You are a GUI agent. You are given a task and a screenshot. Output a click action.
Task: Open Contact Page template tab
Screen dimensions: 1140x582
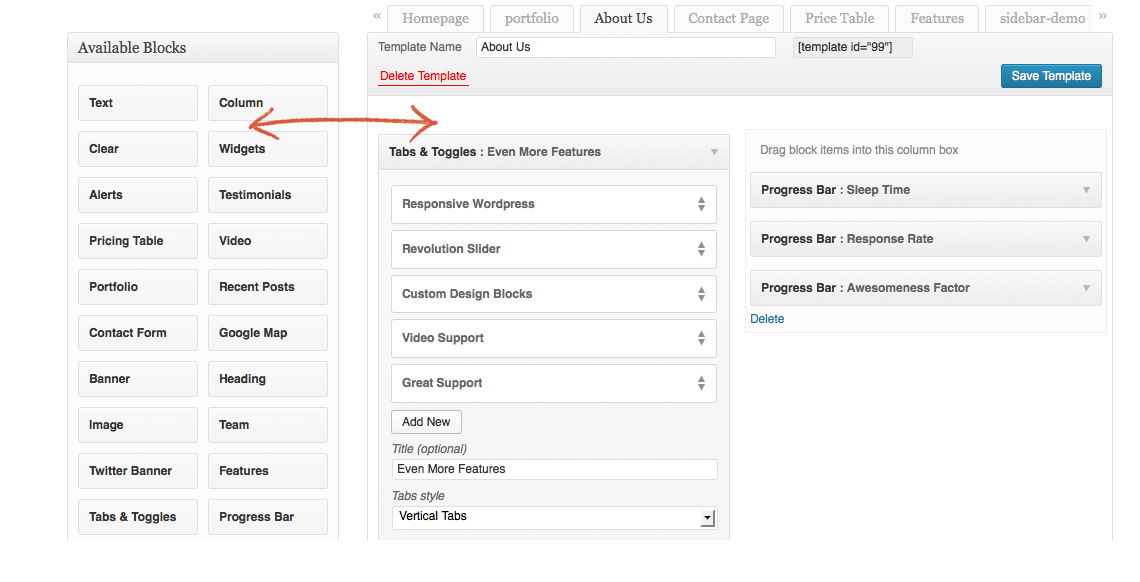pyautogui.click(x=728, y=19)
